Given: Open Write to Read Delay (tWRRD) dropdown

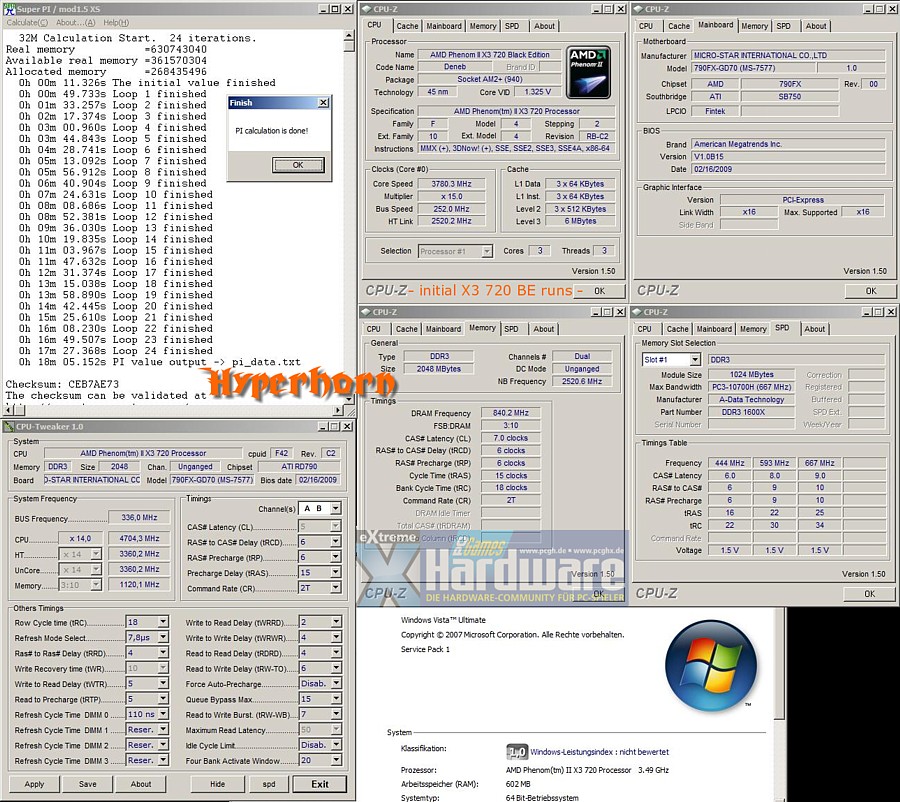Looking at the screenshot, I should click(x=336, y=622).
